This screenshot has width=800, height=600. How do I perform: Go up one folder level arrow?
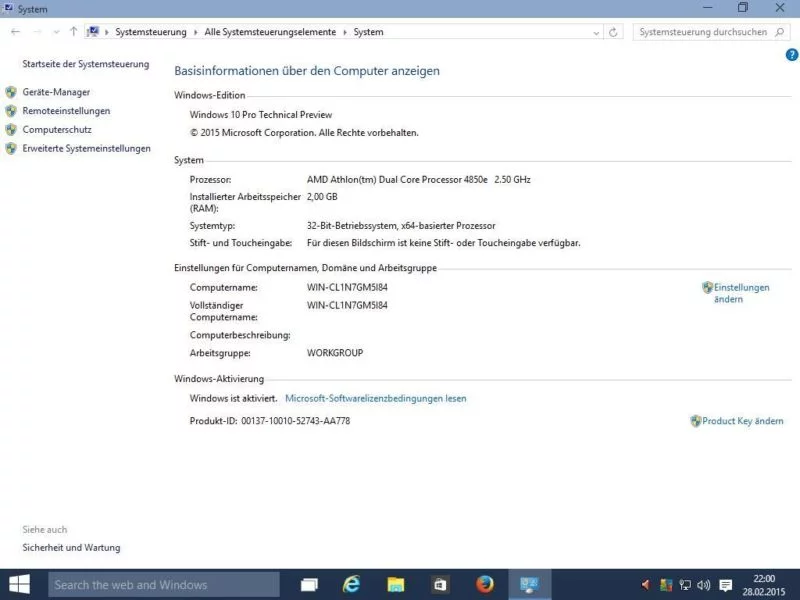(73, 32)
